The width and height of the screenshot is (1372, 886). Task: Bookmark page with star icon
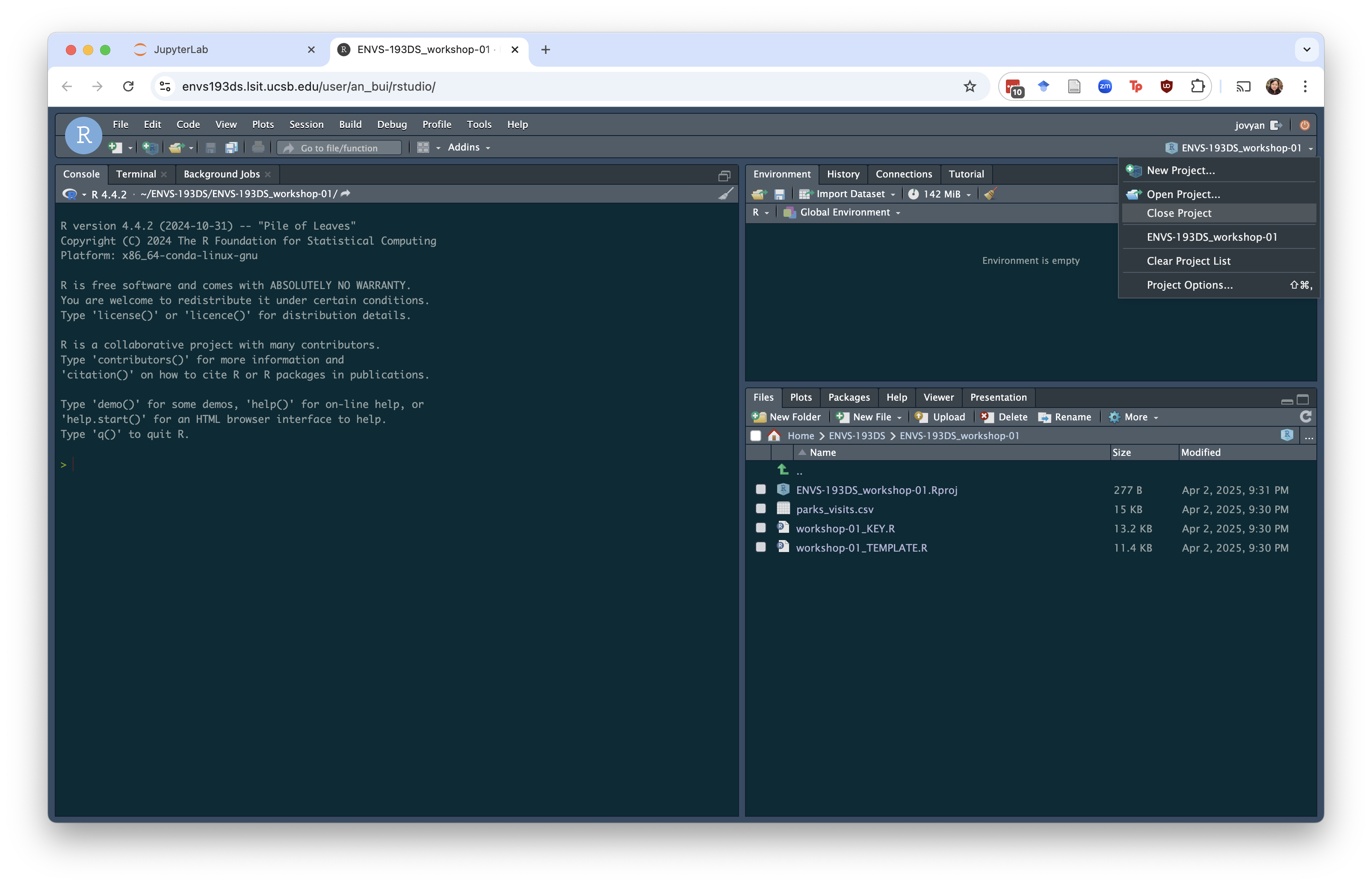970,86
